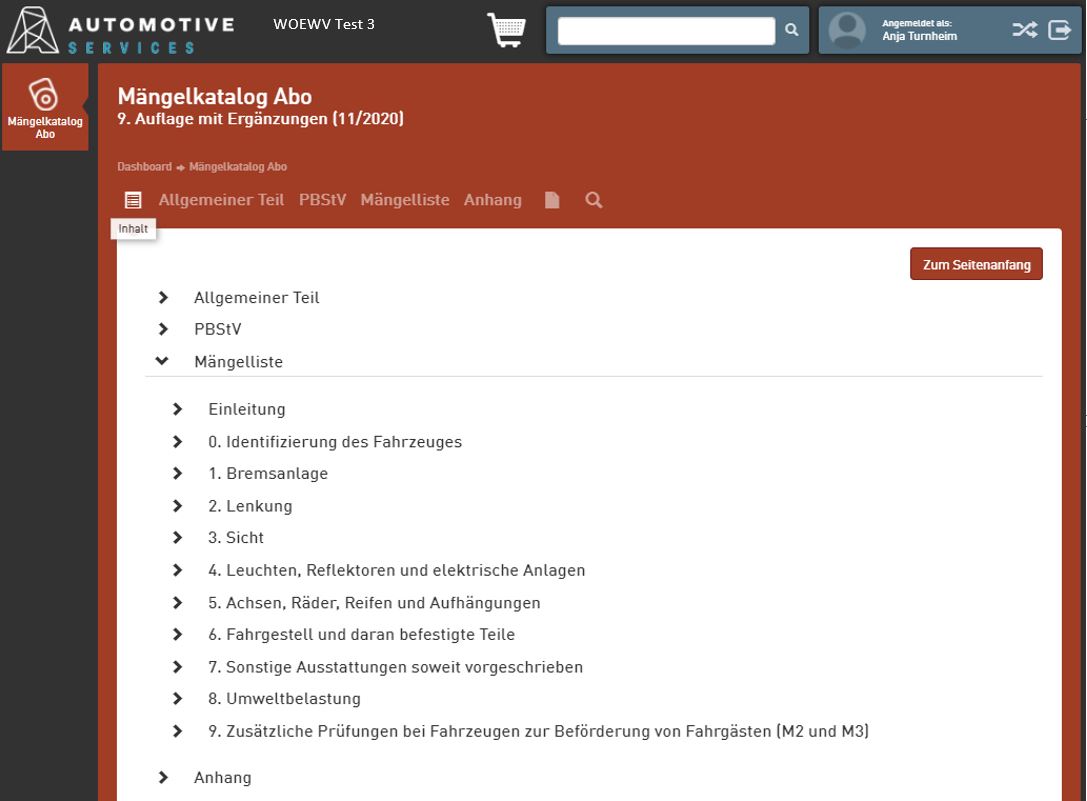The image size is (1087, 801).
Task: Click the shuffle switch-account icon
Action: click(1024, 30)
